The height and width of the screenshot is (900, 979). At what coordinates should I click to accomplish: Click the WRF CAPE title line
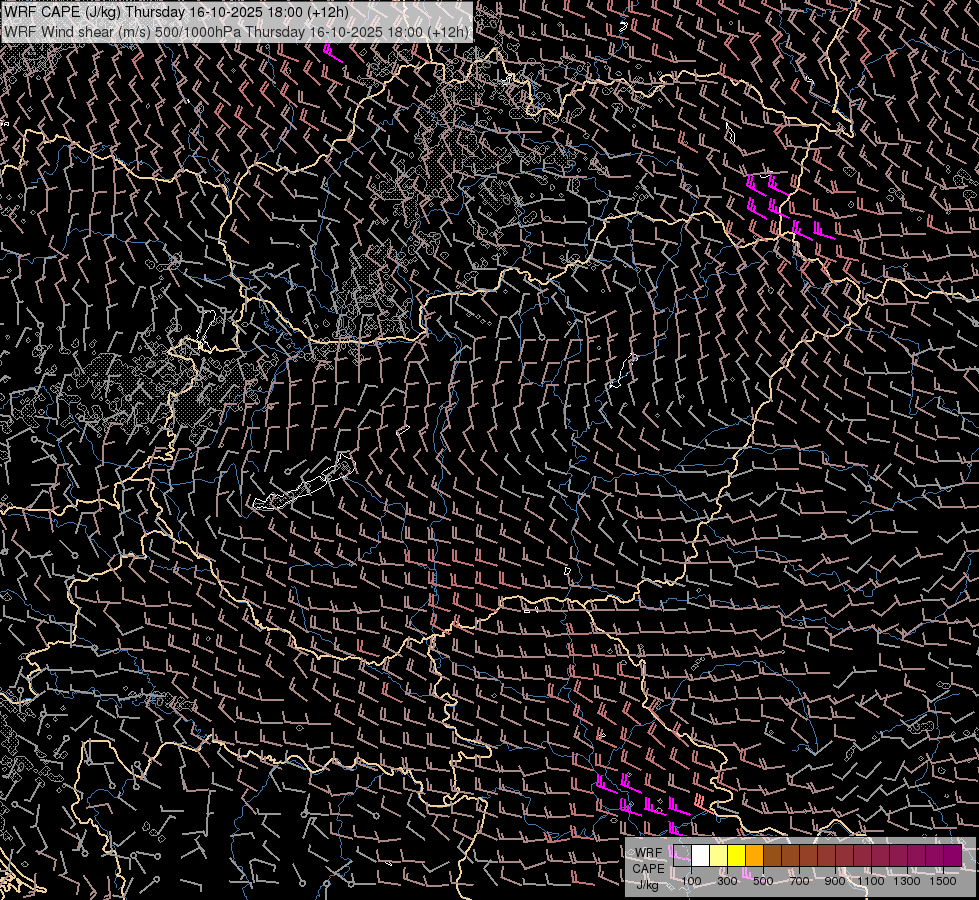point(176,12)
